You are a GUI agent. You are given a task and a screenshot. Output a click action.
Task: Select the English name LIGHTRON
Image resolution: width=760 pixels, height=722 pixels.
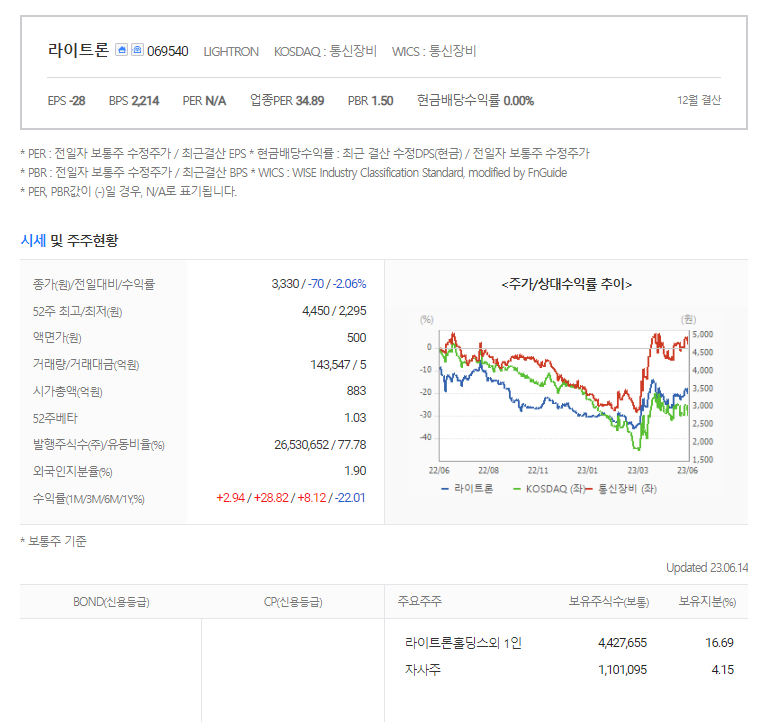[231, 51]
